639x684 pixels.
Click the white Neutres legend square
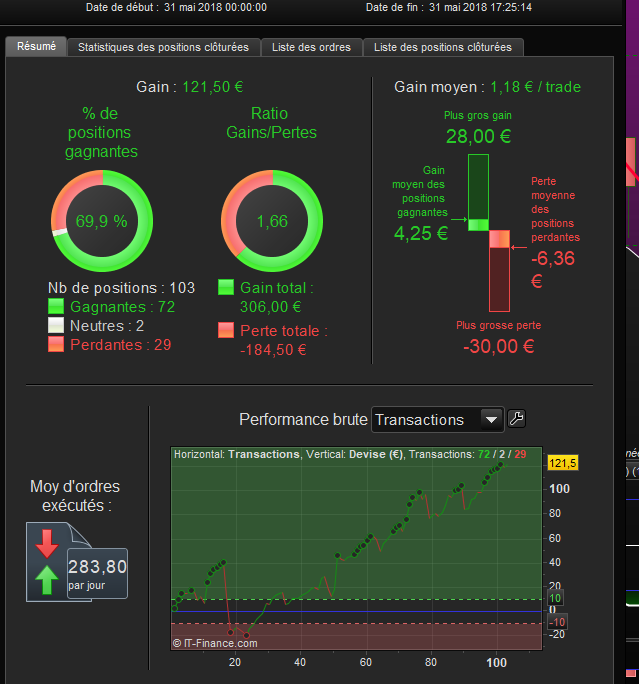tap(56, 325)
